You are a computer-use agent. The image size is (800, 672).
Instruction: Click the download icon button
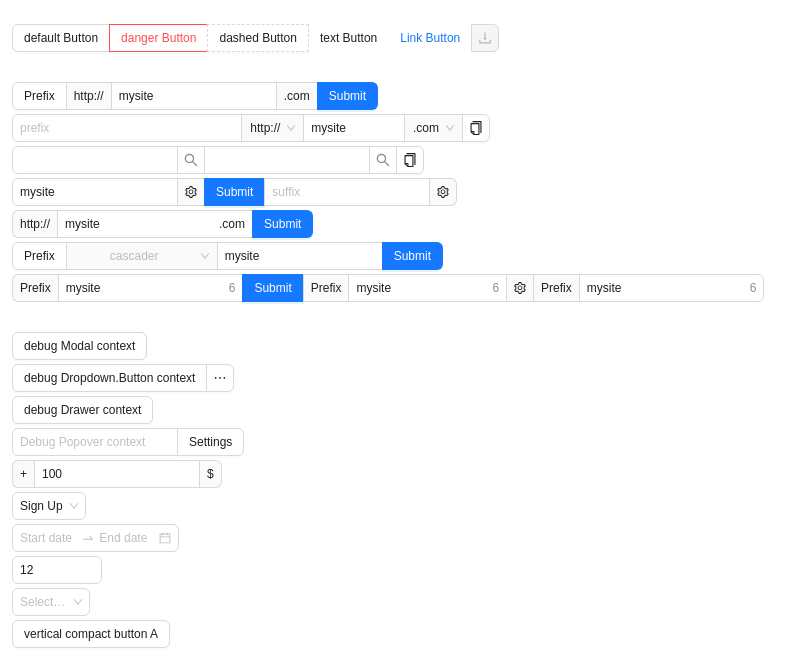coord(485,38)
